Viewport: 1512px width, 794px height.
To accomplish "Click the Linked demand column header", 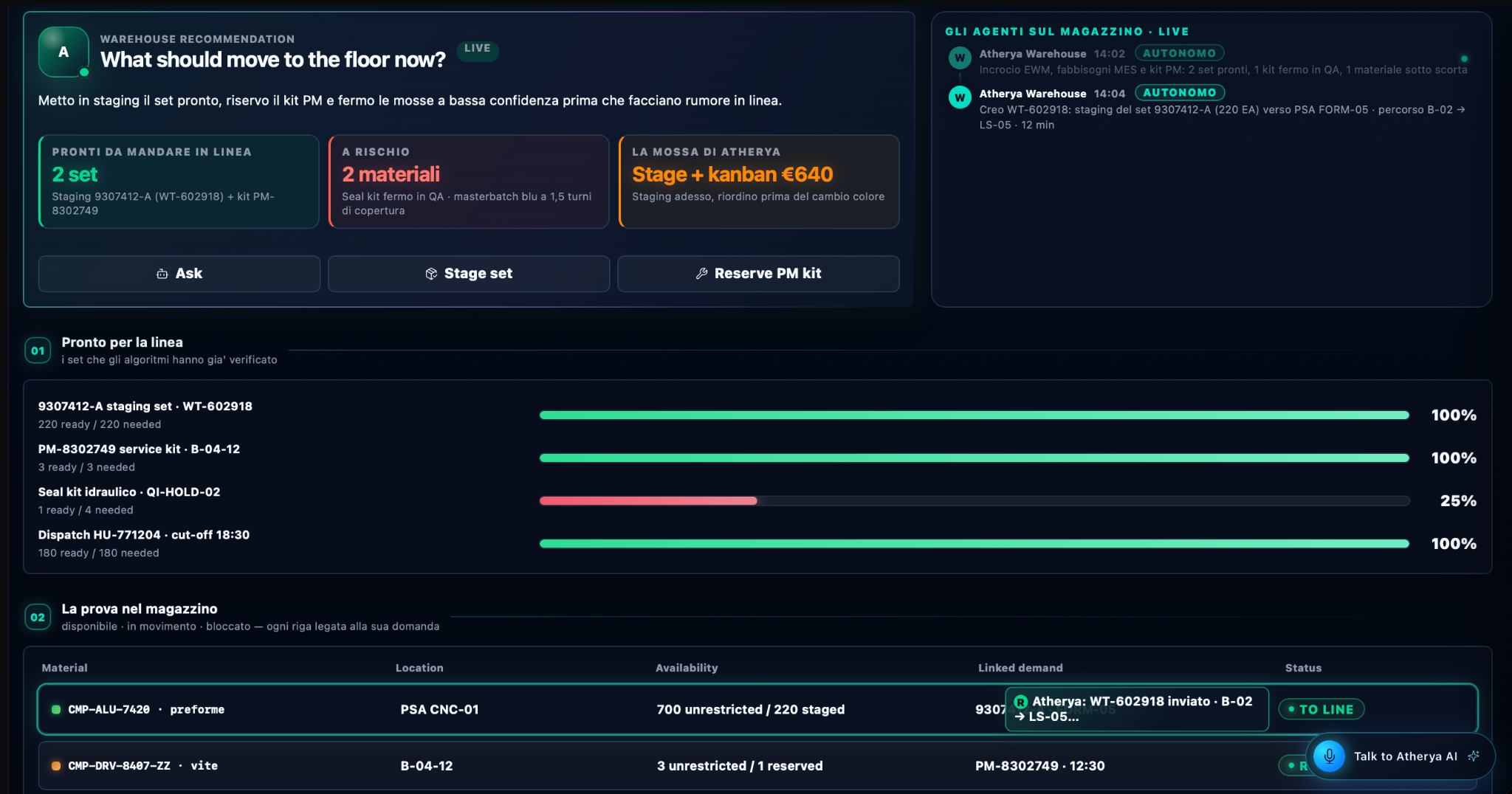I will tap(1020, 668).
